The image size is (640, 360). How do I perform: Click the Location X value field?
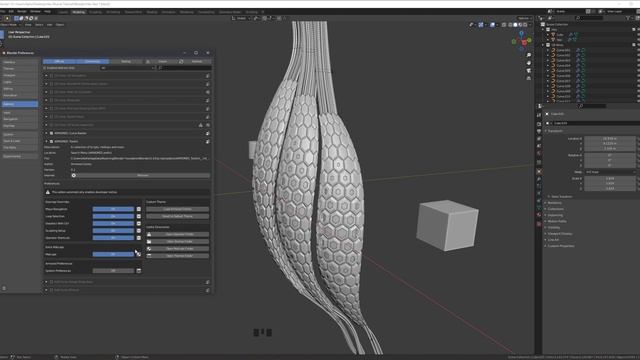[610, 139]
